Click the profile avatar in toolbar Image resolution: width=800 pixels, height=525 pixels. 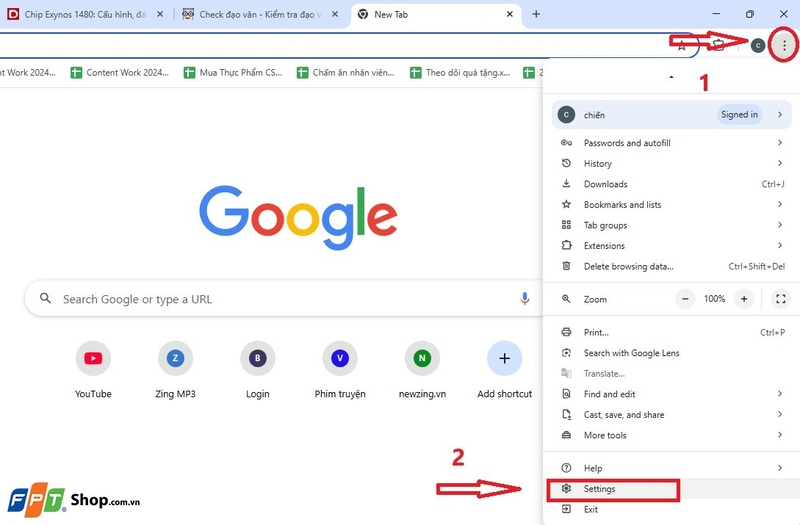click(758, 45)
